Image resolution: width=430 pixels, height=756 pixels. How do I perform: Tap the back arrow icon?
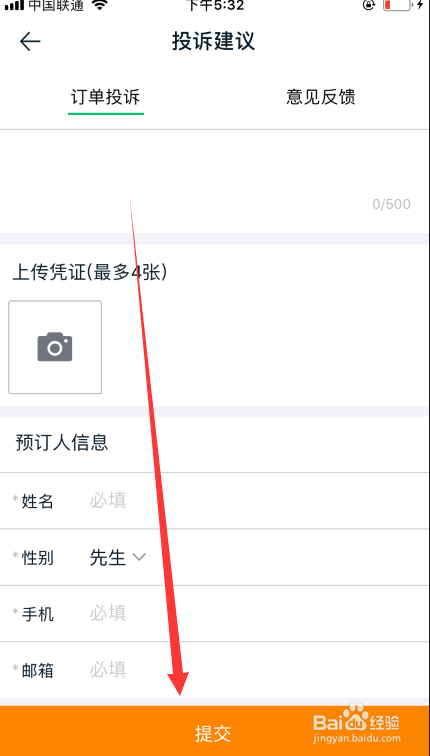click(30, 42)
